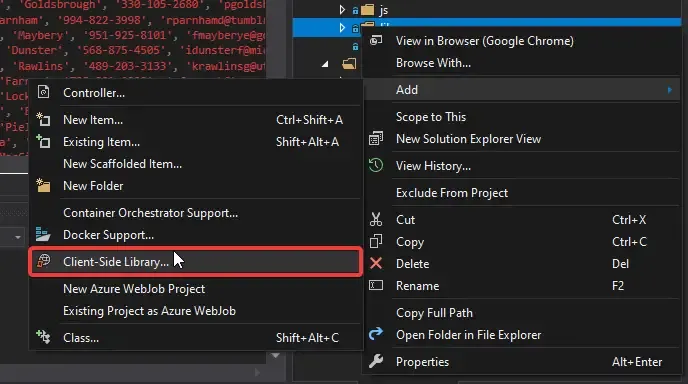This screenshot has width=688, height=384.
Task: Delete the selected folder
Action: pyautogui.click(x=522, y=263)
